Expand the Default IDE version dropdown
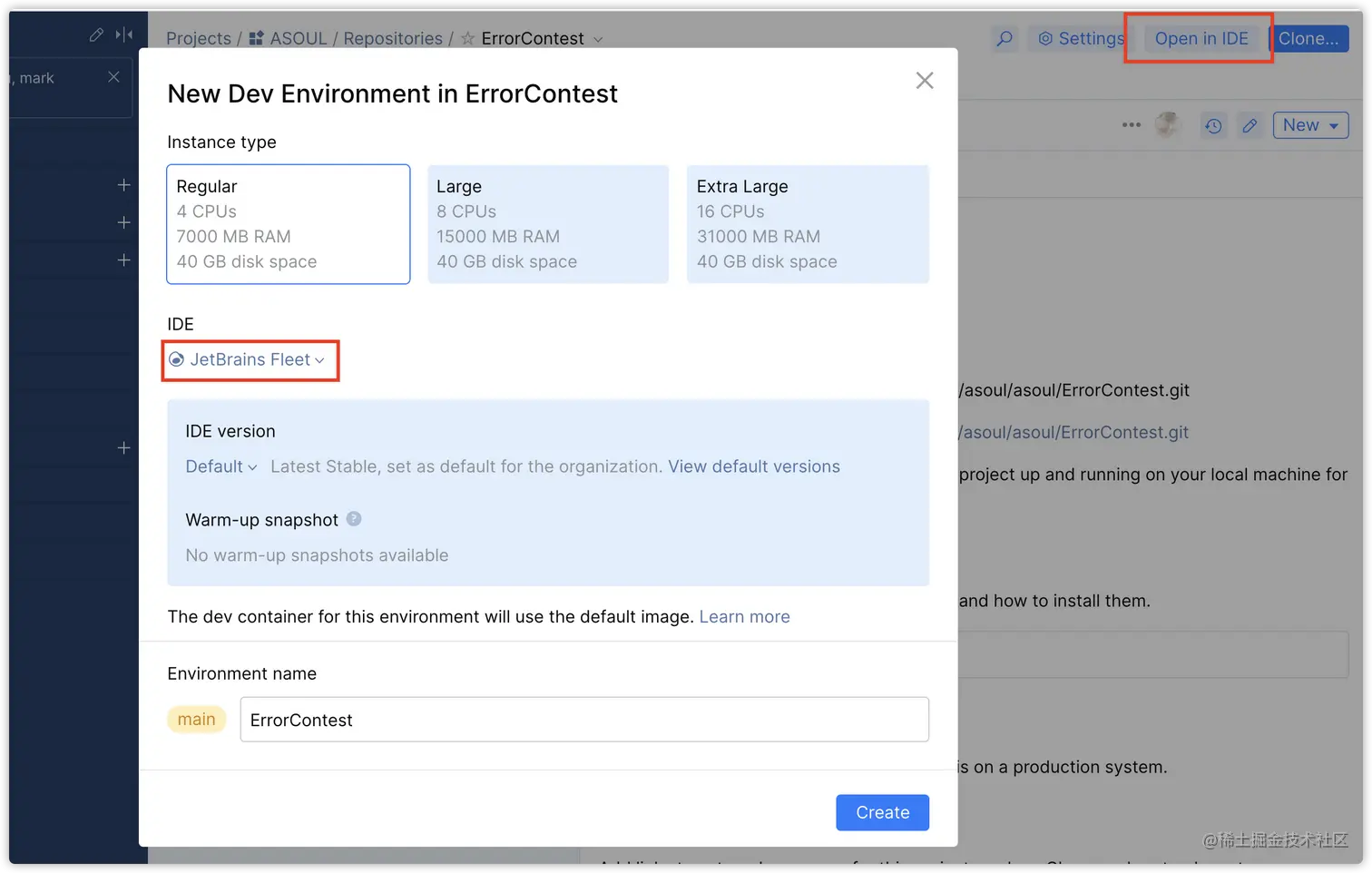The height and width of the screenshot is (873, 1372). tap(220, 466)
